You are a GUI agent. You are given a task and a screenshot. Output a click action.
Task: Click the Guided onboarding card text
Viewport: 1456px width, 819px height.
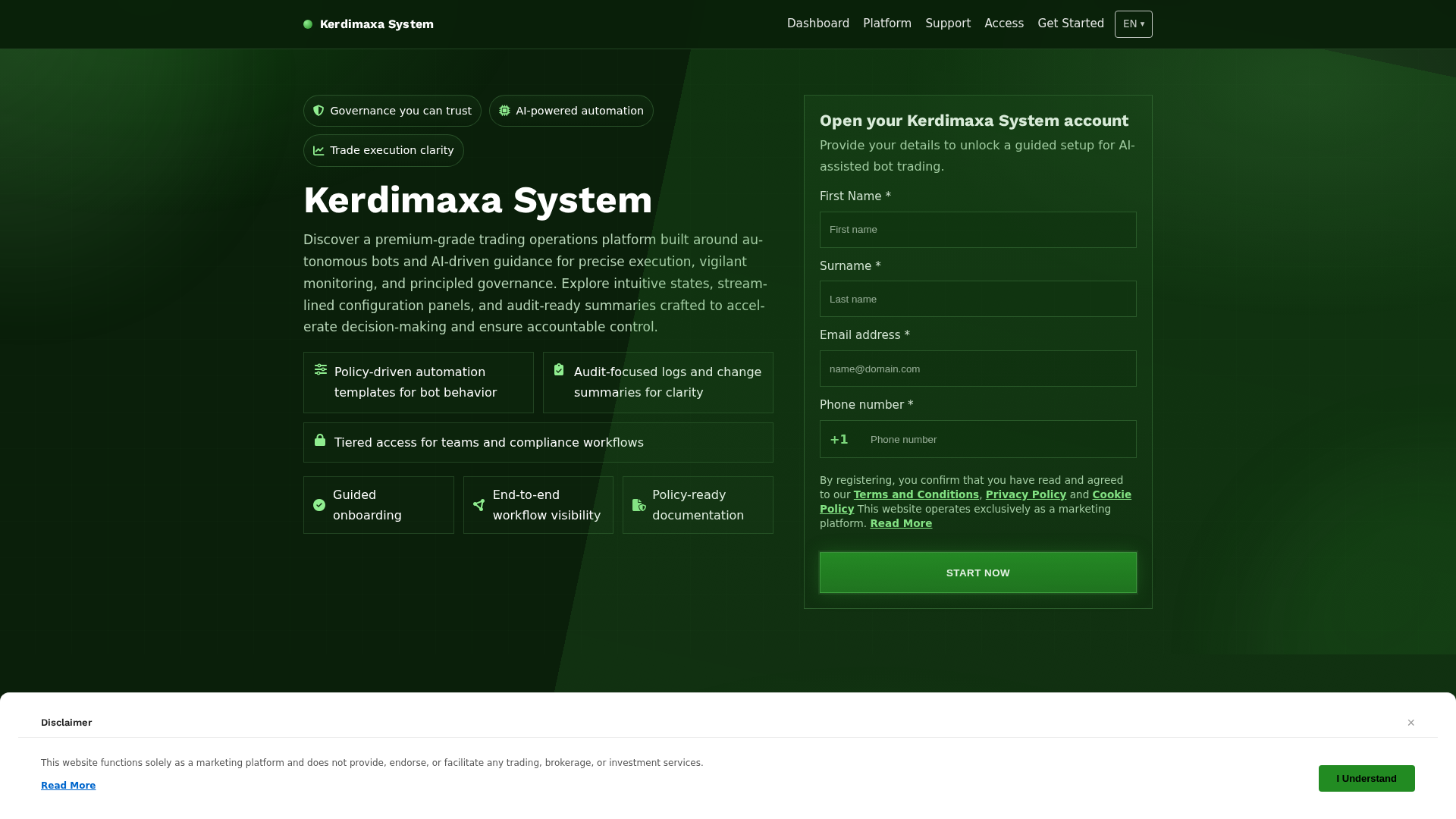point(367,505)
